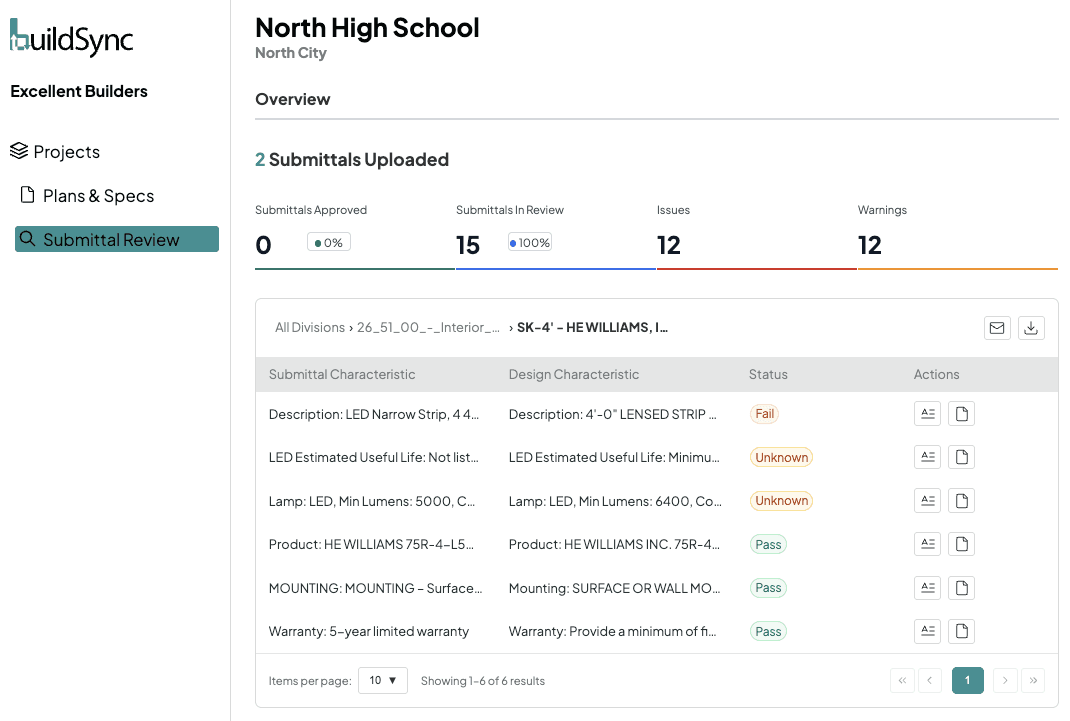This screenshot has width=1070, height=721.
Task: Open Items per page dropdown
Action: pos(383,680)
